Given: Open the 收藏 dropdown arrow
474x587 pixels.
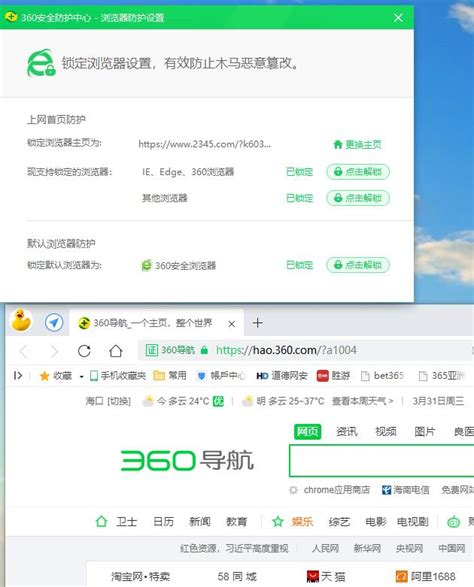Looking at the screenshot, I should tap(81, 377).
